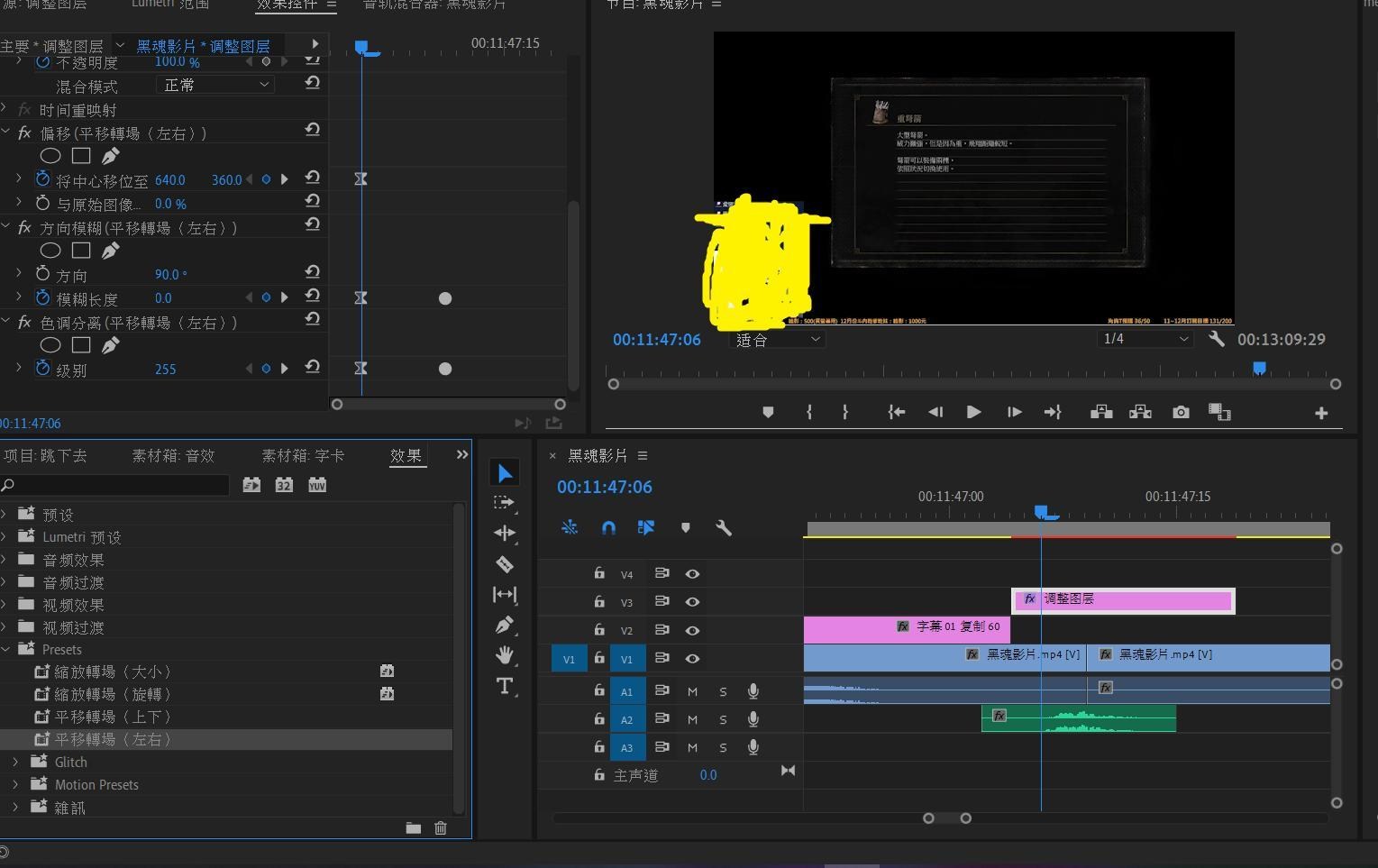This screenshot has height=868, width=1378.
Task: Toggle V1 track visibility eye
Action: coord(692,659)
